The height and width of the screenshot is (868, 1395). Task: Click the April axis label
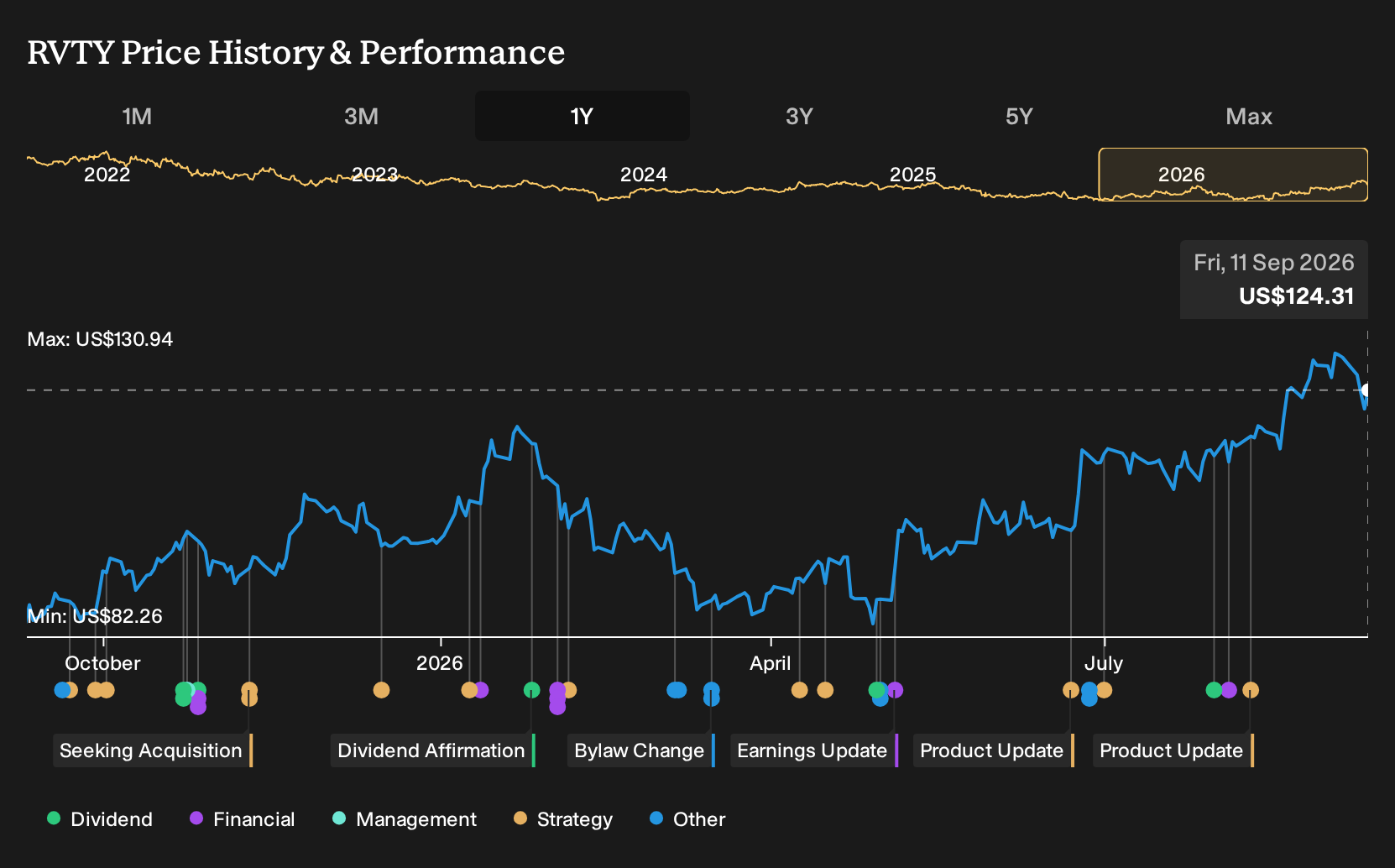pos(771,663)
